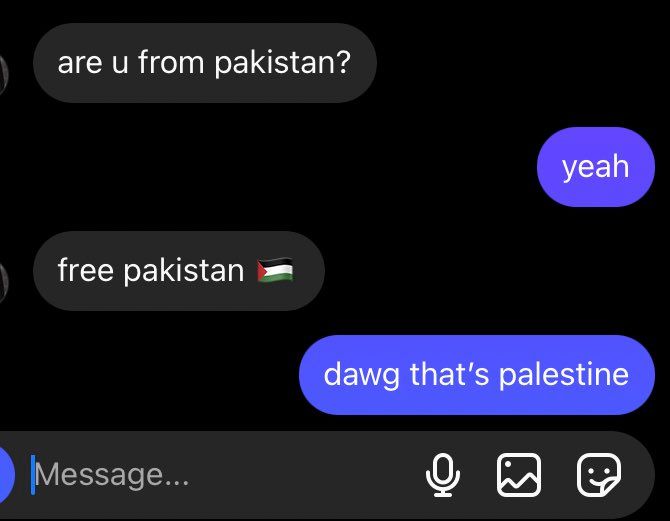
Task: Click empty area right of 'free pakistan' bubble
Action: (x=491, y=271)
